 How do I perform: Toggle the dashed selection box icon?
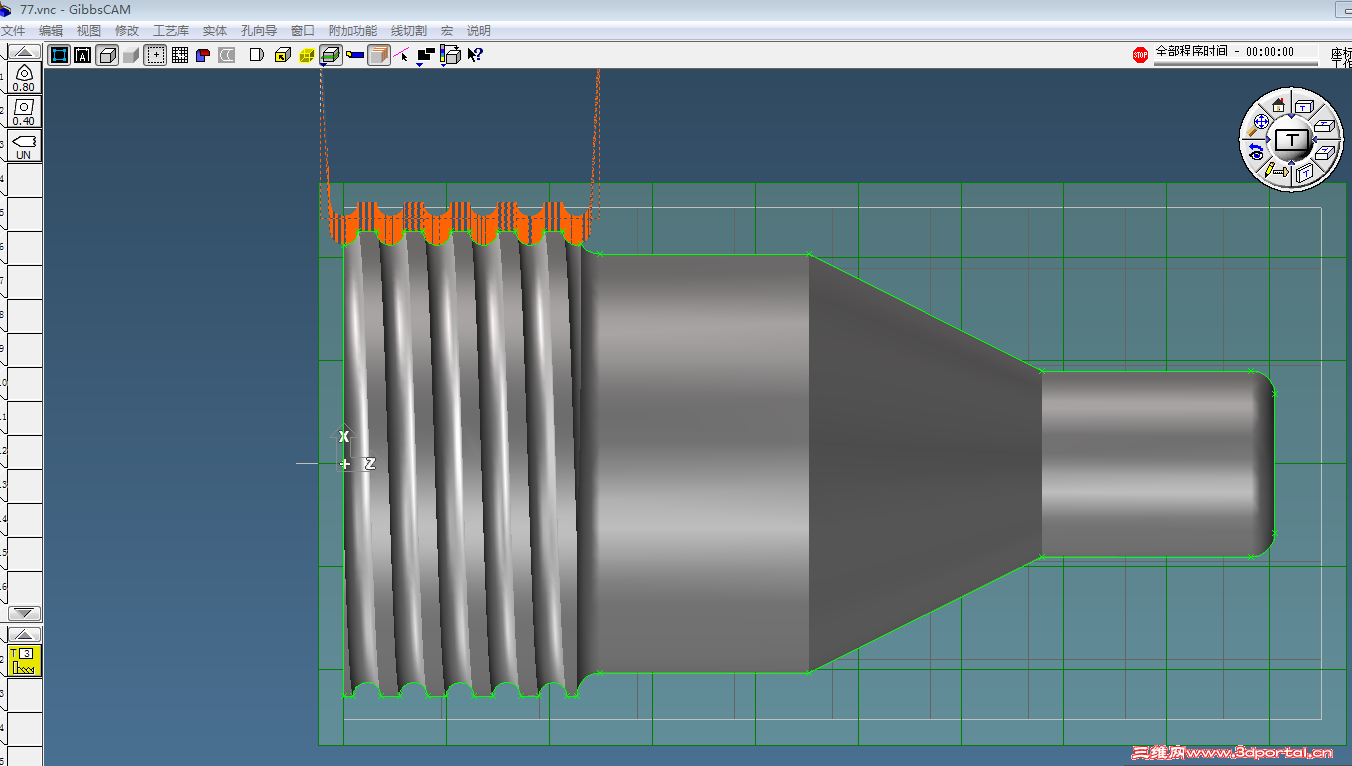tap(155, 55)
